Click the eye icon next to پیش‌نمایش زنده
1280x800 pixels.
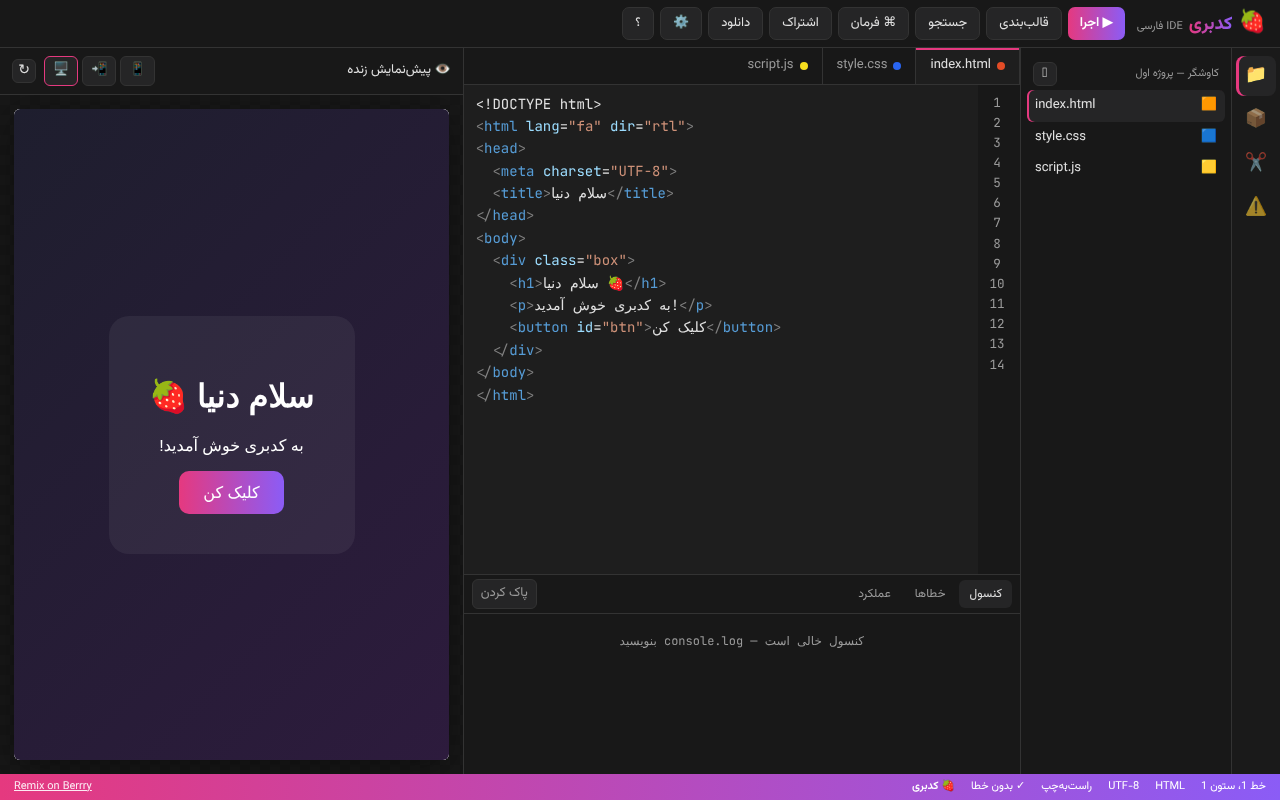(443, 69)
